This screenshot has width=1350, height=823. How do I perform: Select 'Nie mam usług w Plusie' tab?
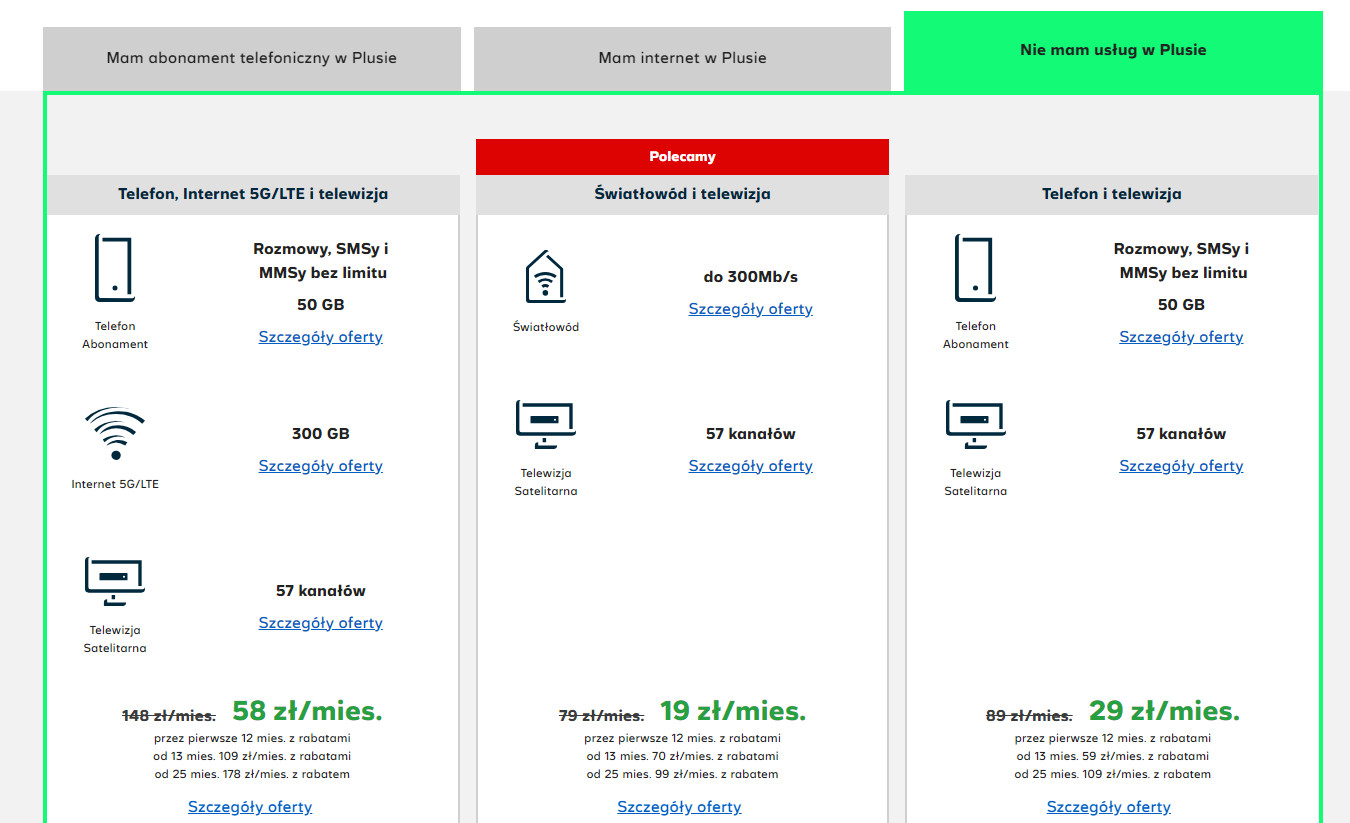(x=1113, y=50)
